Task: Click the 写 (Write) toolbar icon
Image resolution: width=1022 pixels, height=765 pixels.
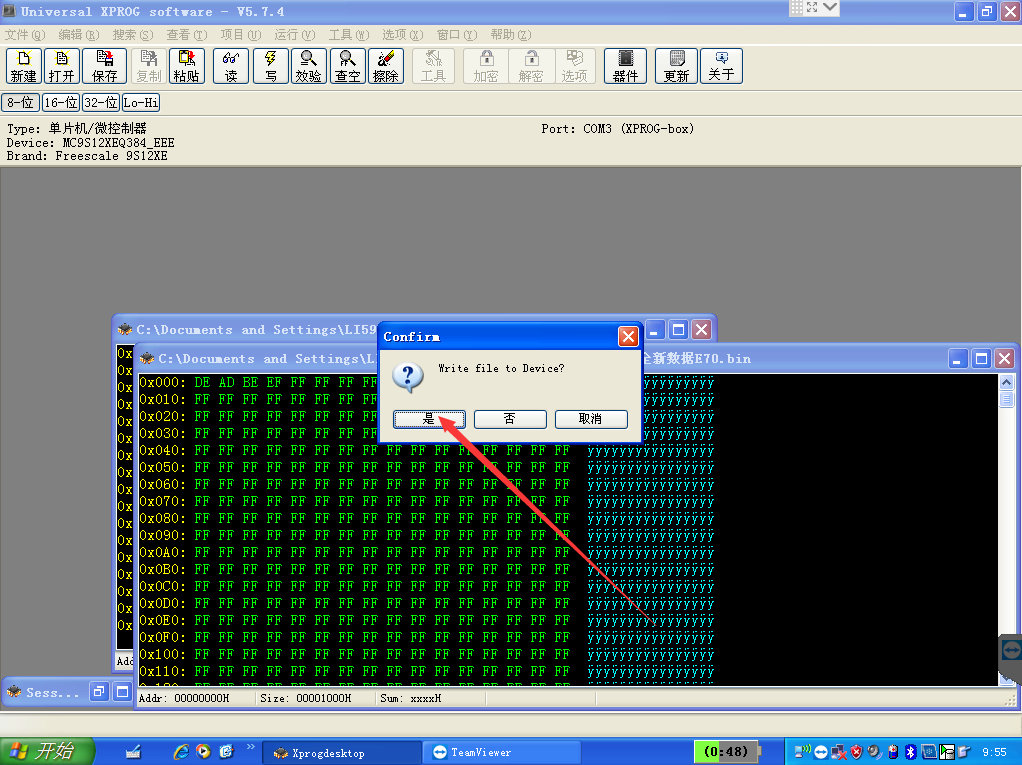Action: tap(271, 66)
